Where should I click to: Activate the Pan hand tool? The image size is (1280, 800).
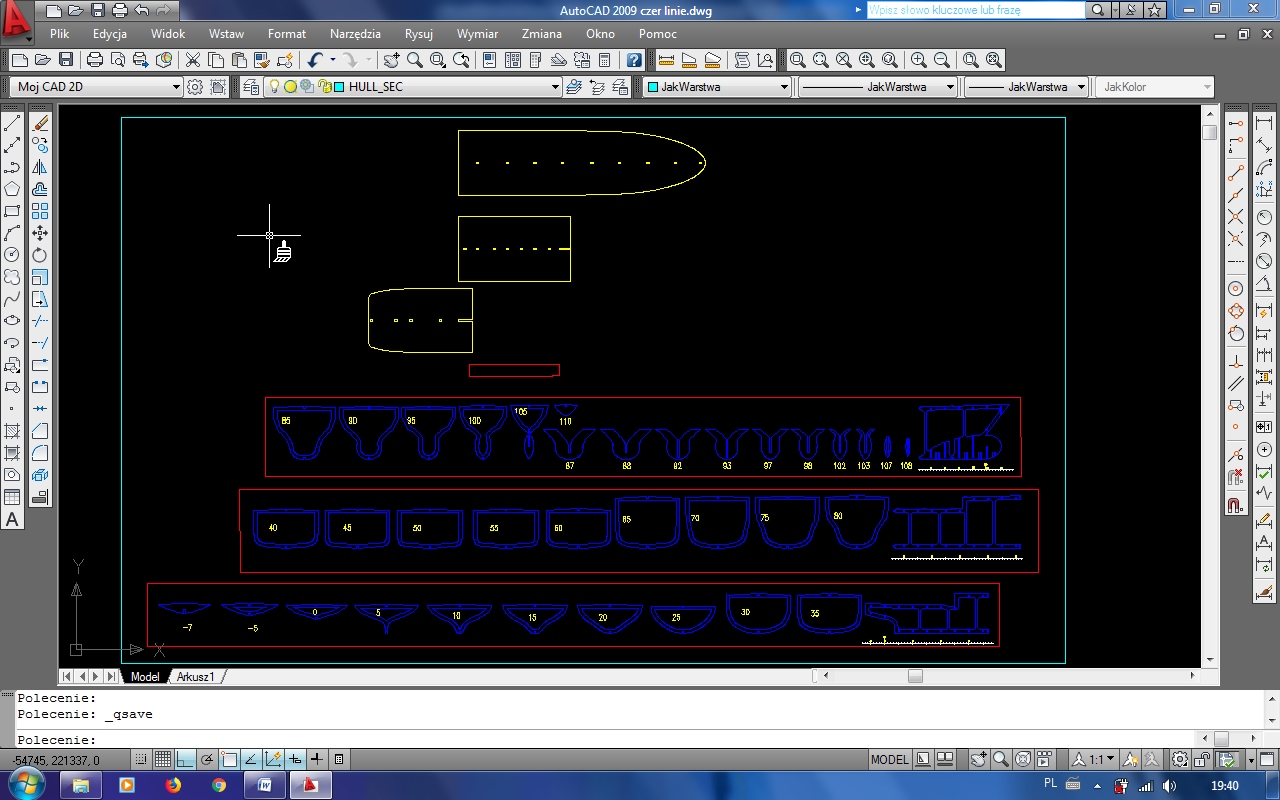[392, 60]
